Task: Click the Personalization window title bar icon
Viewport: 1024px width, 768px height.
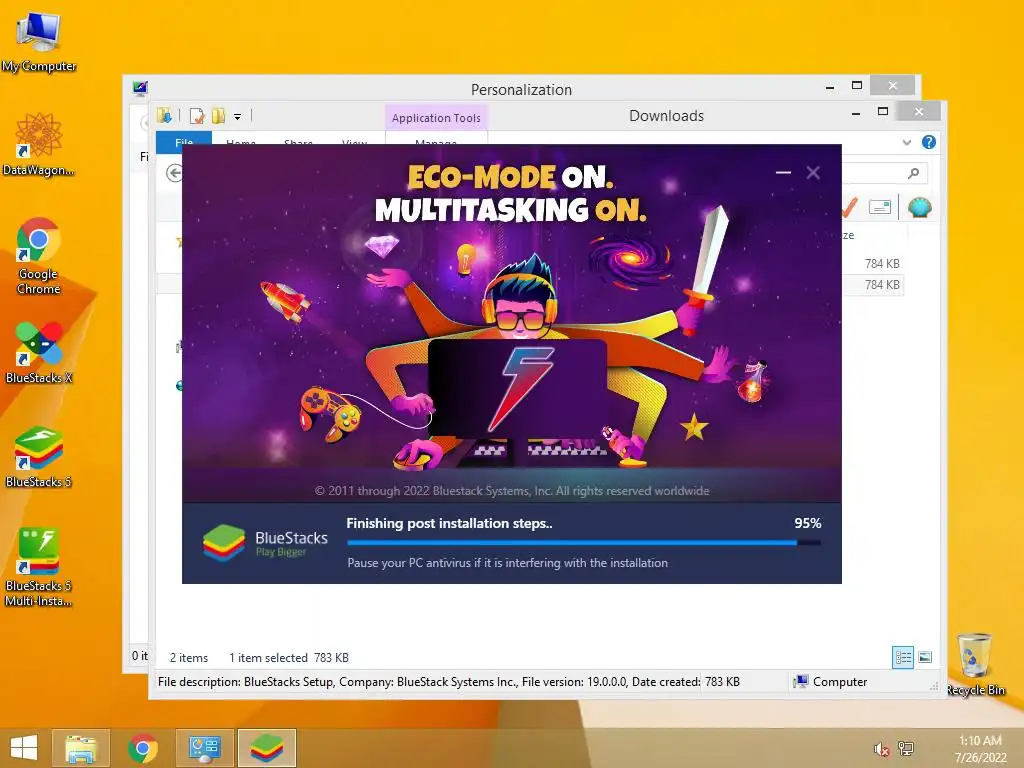Action: (x=140, y=88)
